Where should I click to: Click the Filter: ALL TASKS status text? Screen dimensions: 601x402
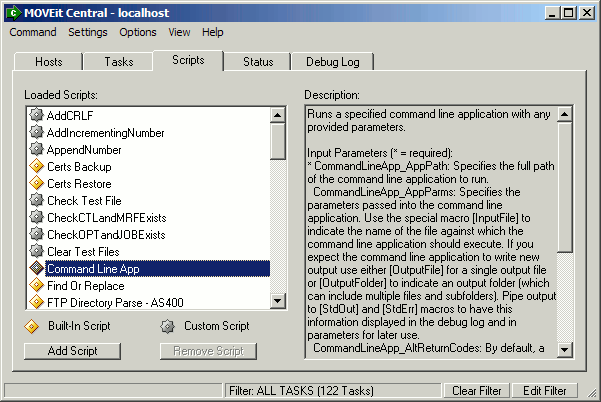301,391
